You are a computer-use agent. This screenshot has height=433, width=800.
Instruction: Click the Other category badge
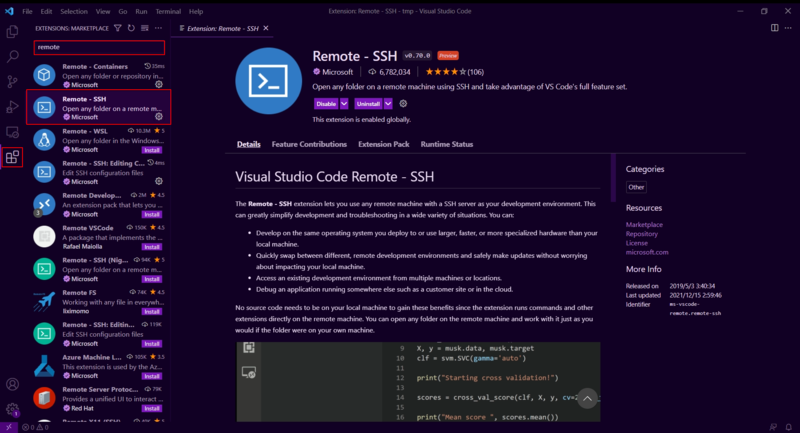point(636,187)
